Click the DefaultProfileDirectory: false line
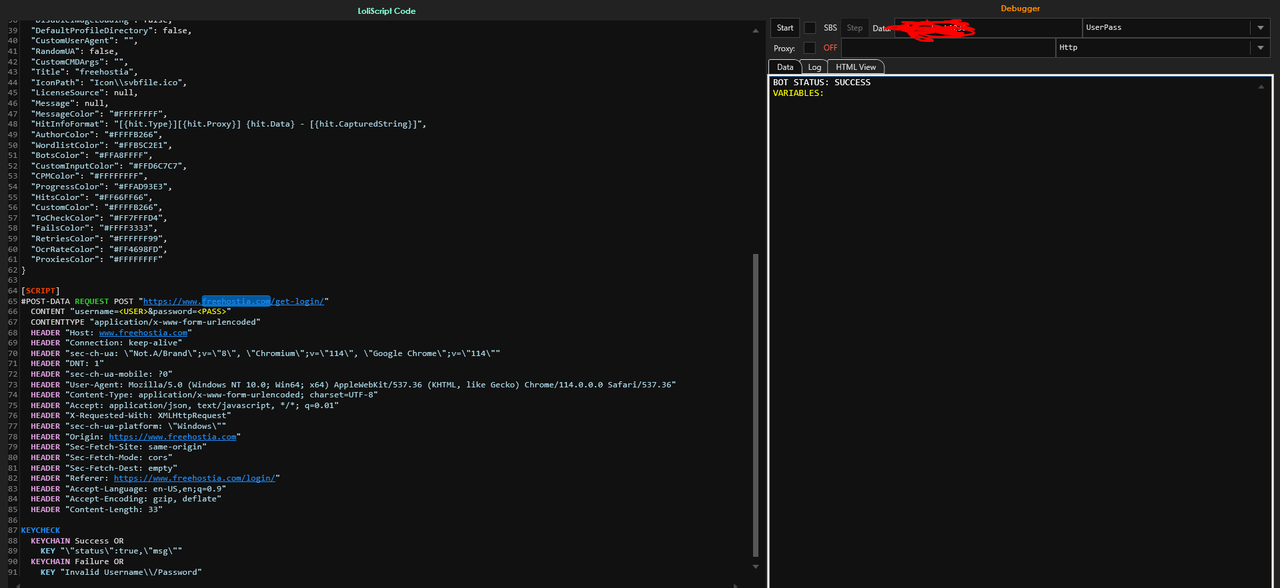This screenshot has width=1280, height=588. [111, 30]
